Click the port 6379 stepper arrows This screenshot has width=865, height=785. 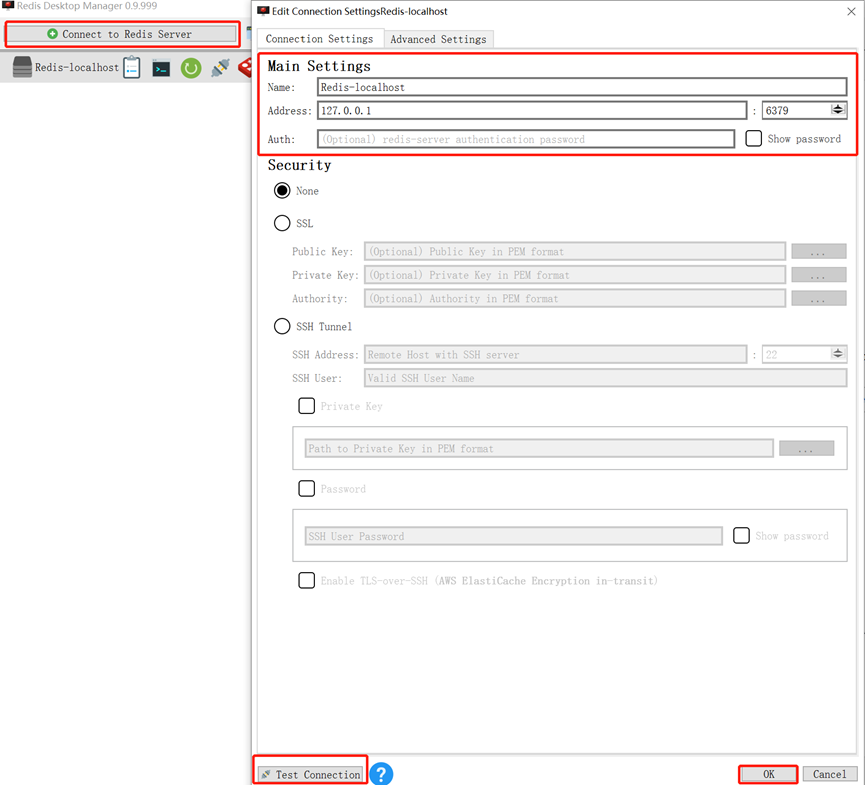point(838,109)
